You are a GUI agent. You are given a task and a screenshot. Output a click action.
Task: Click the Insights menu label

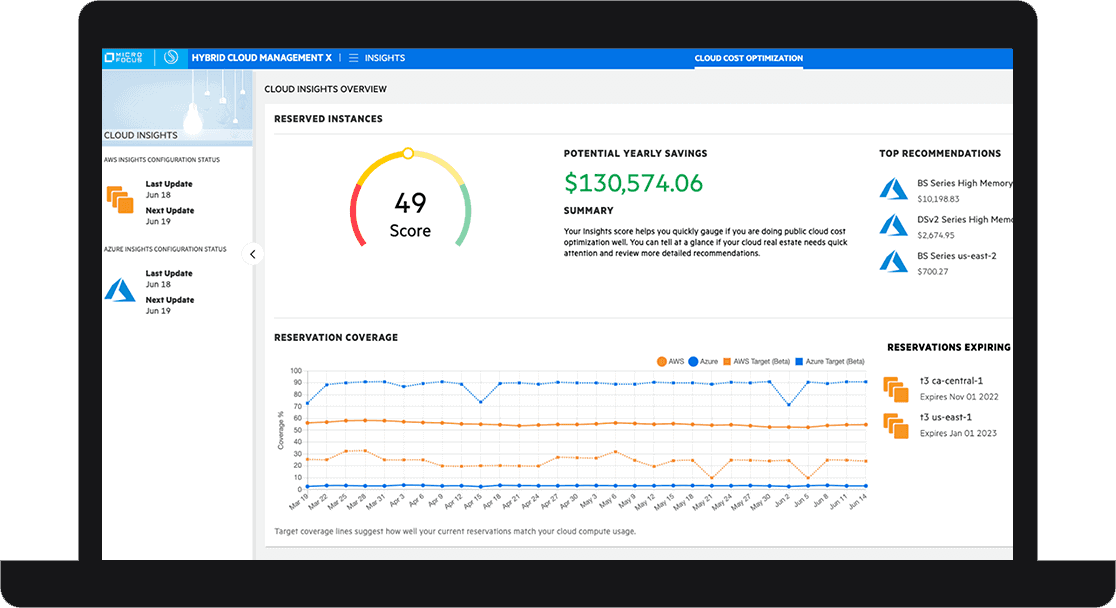(x=385, y=58)
